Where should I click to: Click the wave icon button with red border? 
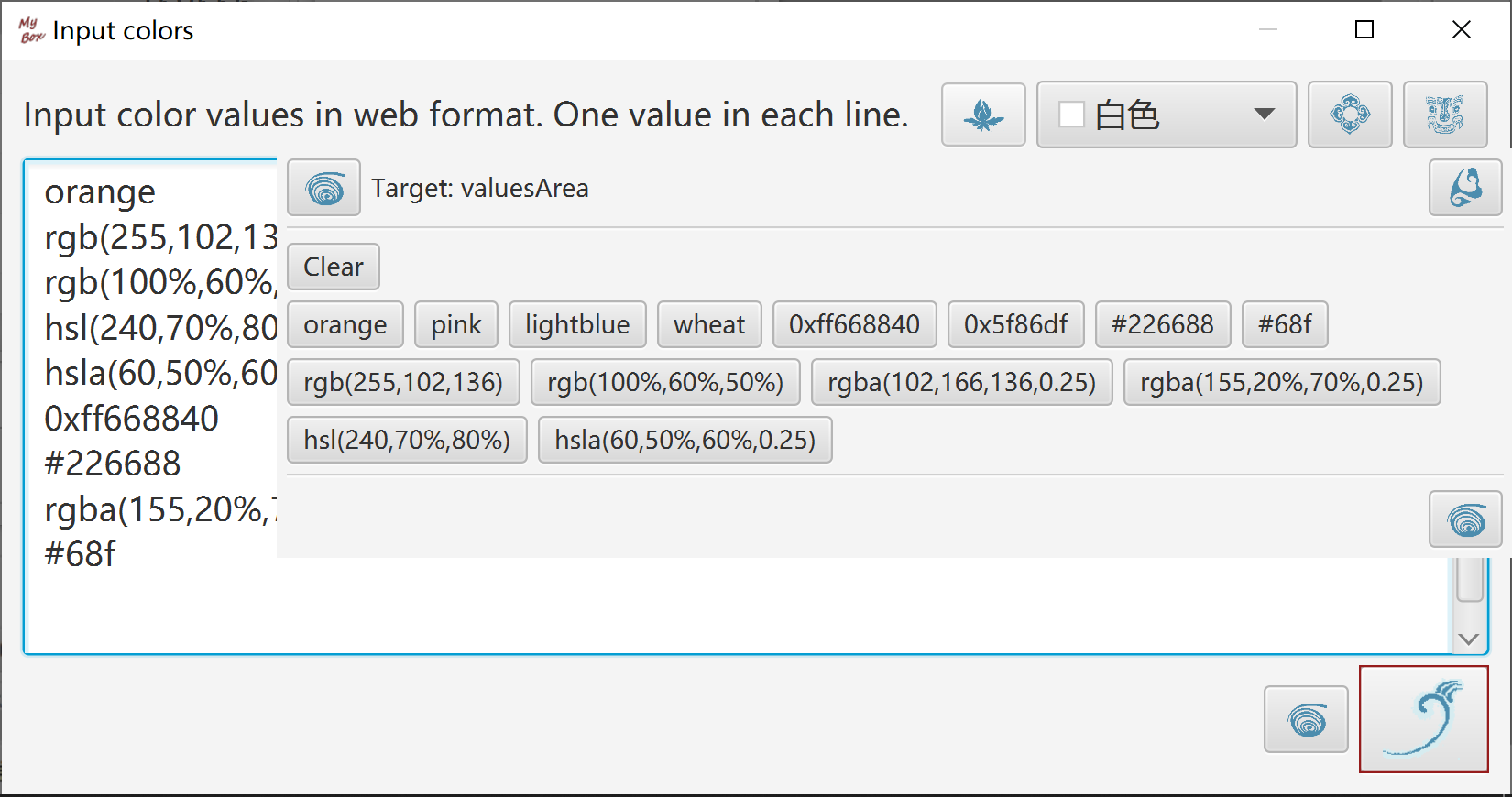[x=1424, y=719]
